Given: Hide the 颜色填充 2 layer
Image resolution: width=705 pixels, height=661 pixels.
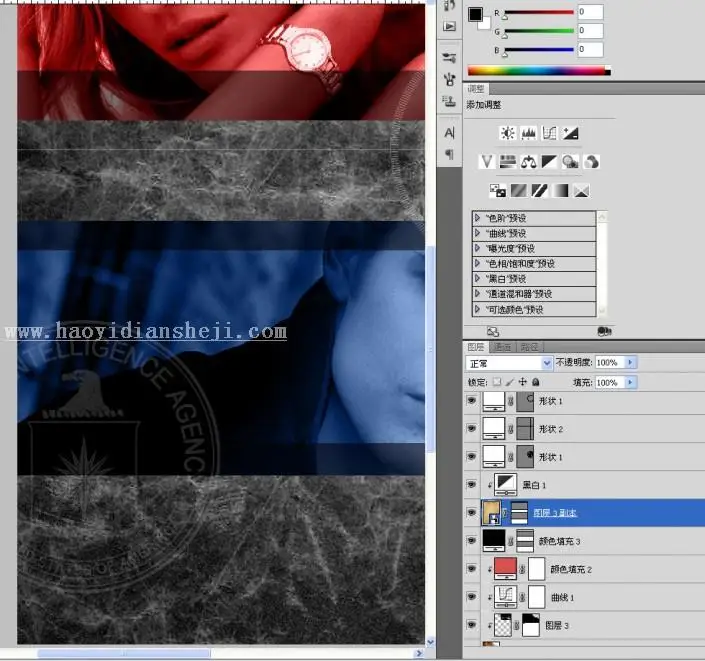Looking at the screenshot, I should pyautogui.click(x=471, y=568).
